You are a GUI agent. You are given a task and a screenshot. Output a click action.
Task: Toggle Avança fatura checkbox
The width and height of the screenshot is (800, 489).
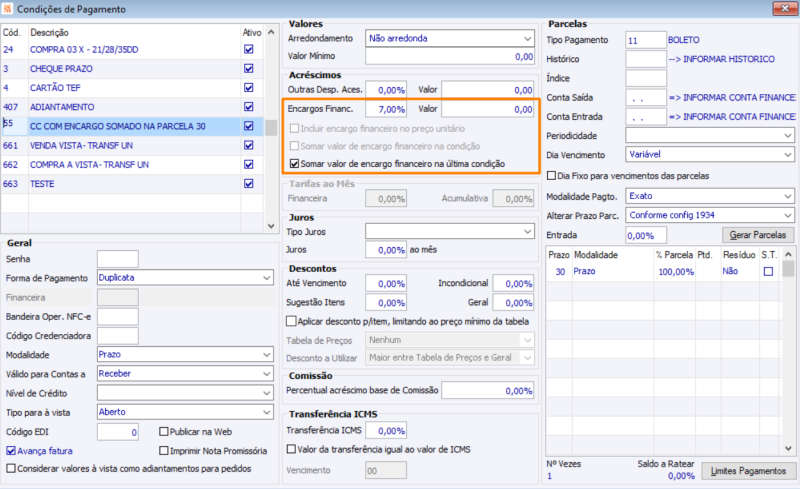[x=10, y=450]
